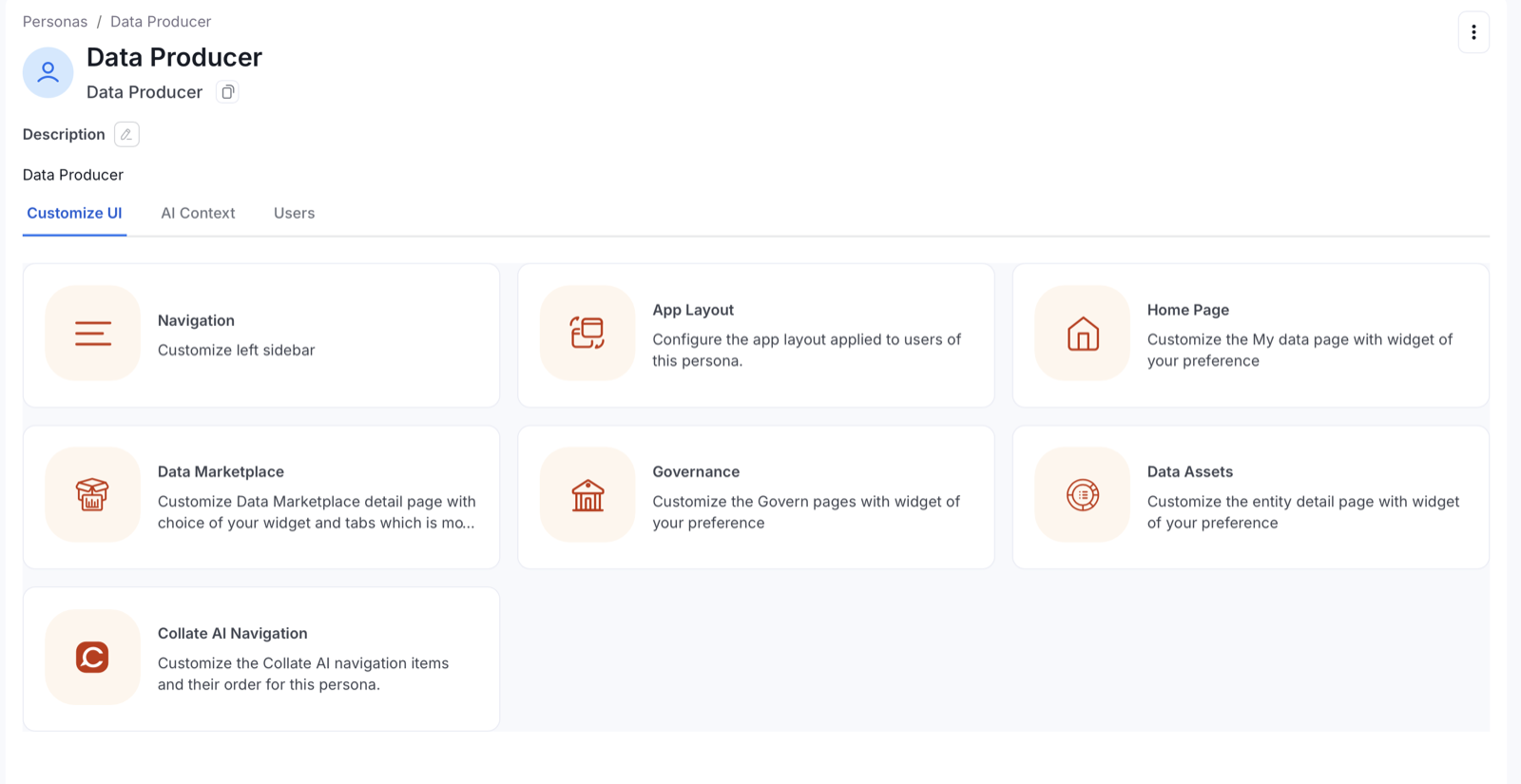Click the Navigation hamburger icon
The width and height of the screenshot is (1521, 784).
pos(93,333)
